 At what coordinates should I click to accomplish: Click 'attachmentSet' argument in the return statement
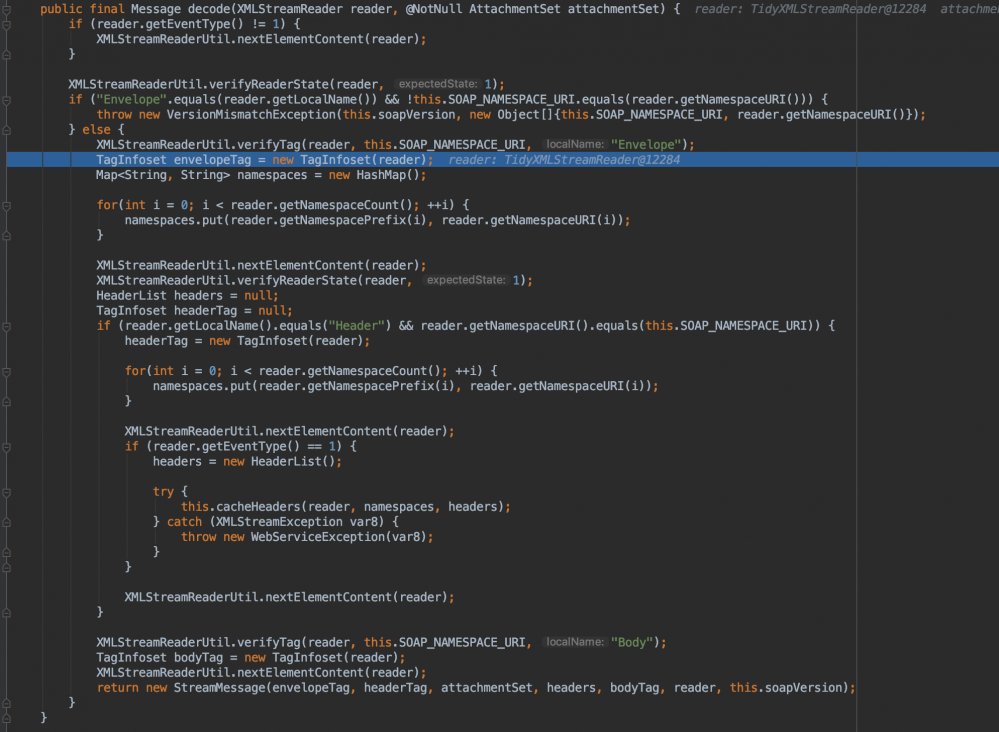coord(487,688)
